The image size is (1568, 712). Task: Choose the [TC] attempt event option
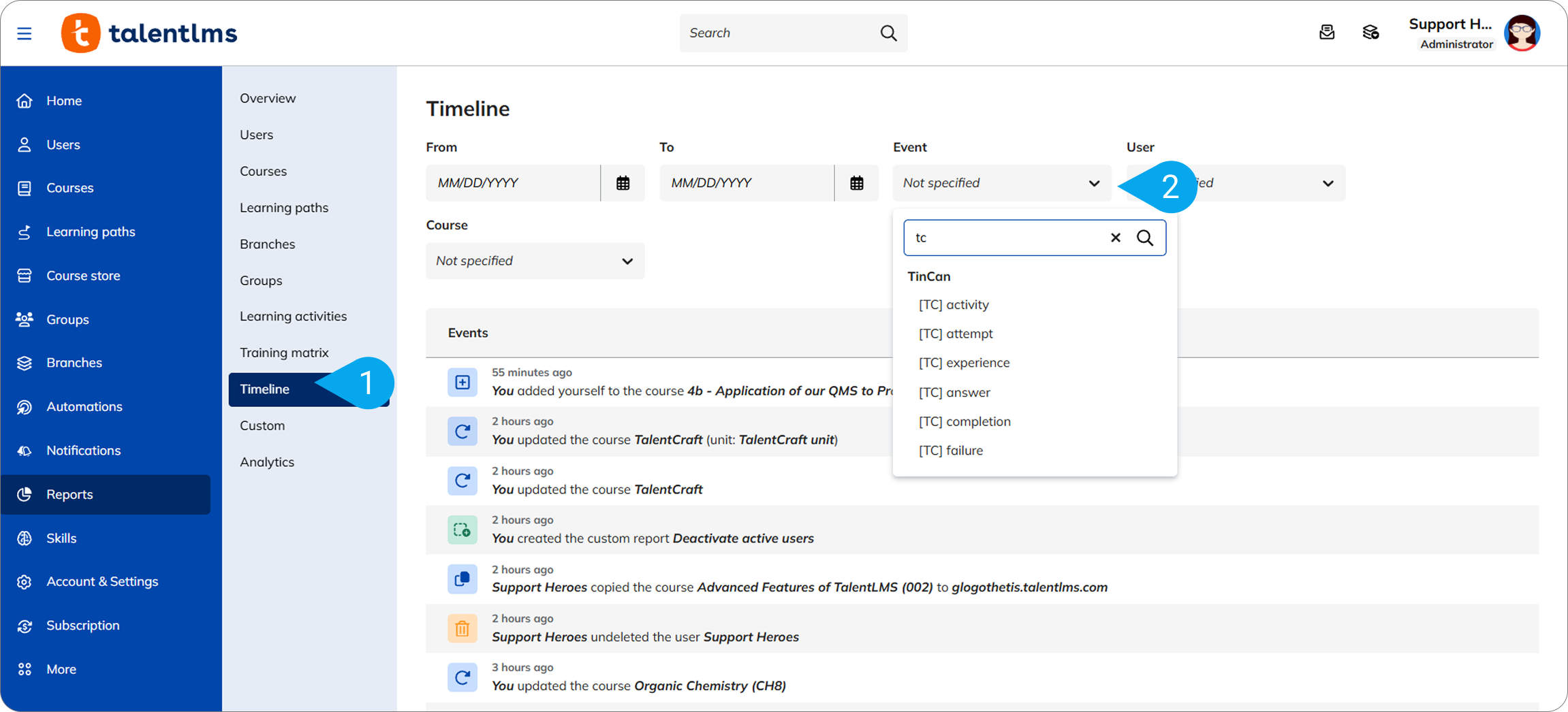click(955, 334)
